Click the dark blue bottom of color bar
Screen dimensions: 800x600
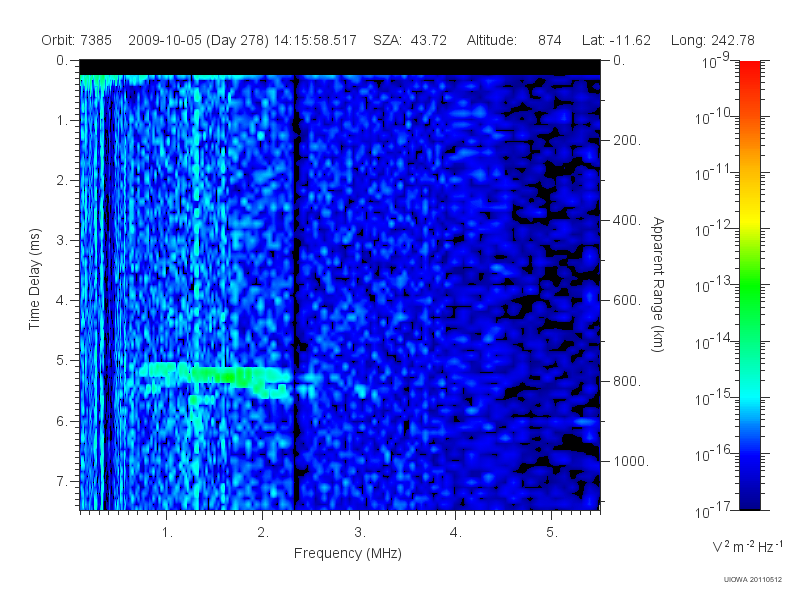750,497
